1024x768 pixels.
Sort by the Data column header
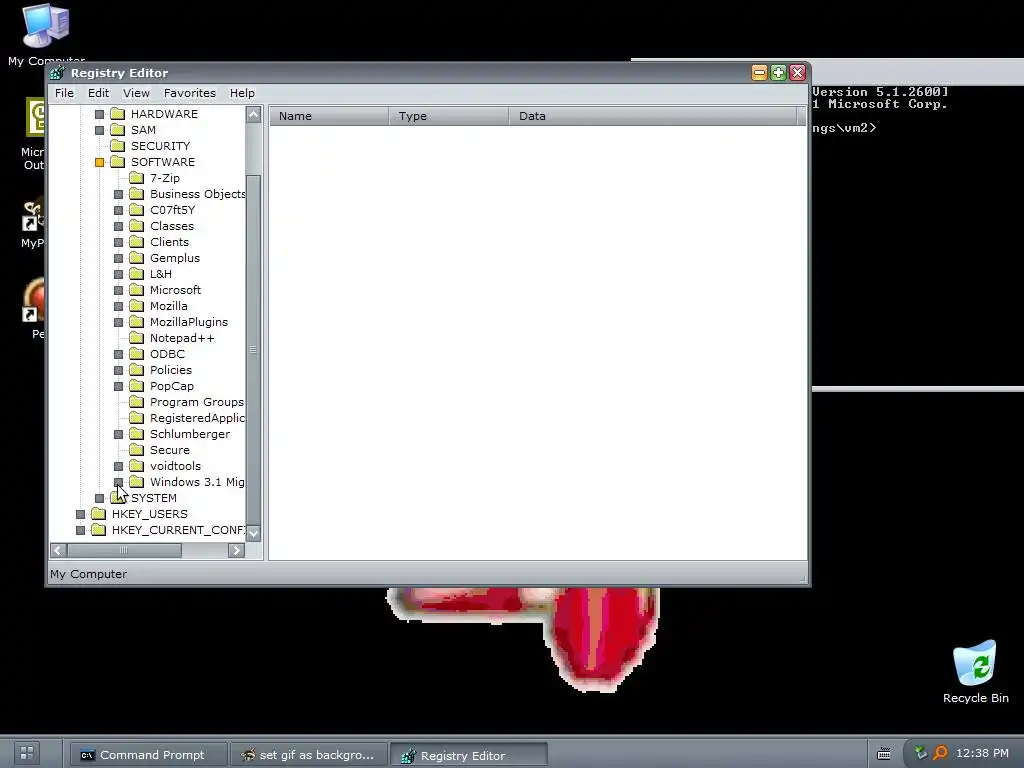click(x=653, y=116)
